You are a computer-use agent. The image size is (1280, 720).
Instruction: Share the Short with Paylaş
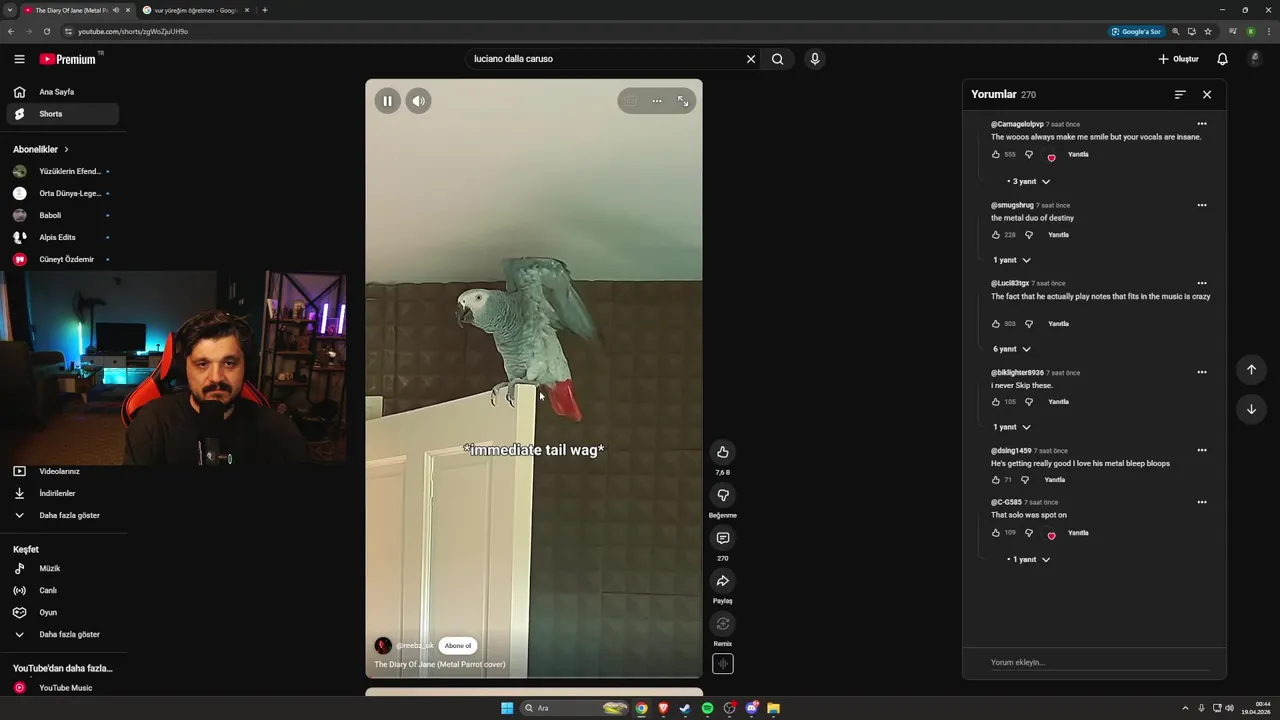pos(723,581)
